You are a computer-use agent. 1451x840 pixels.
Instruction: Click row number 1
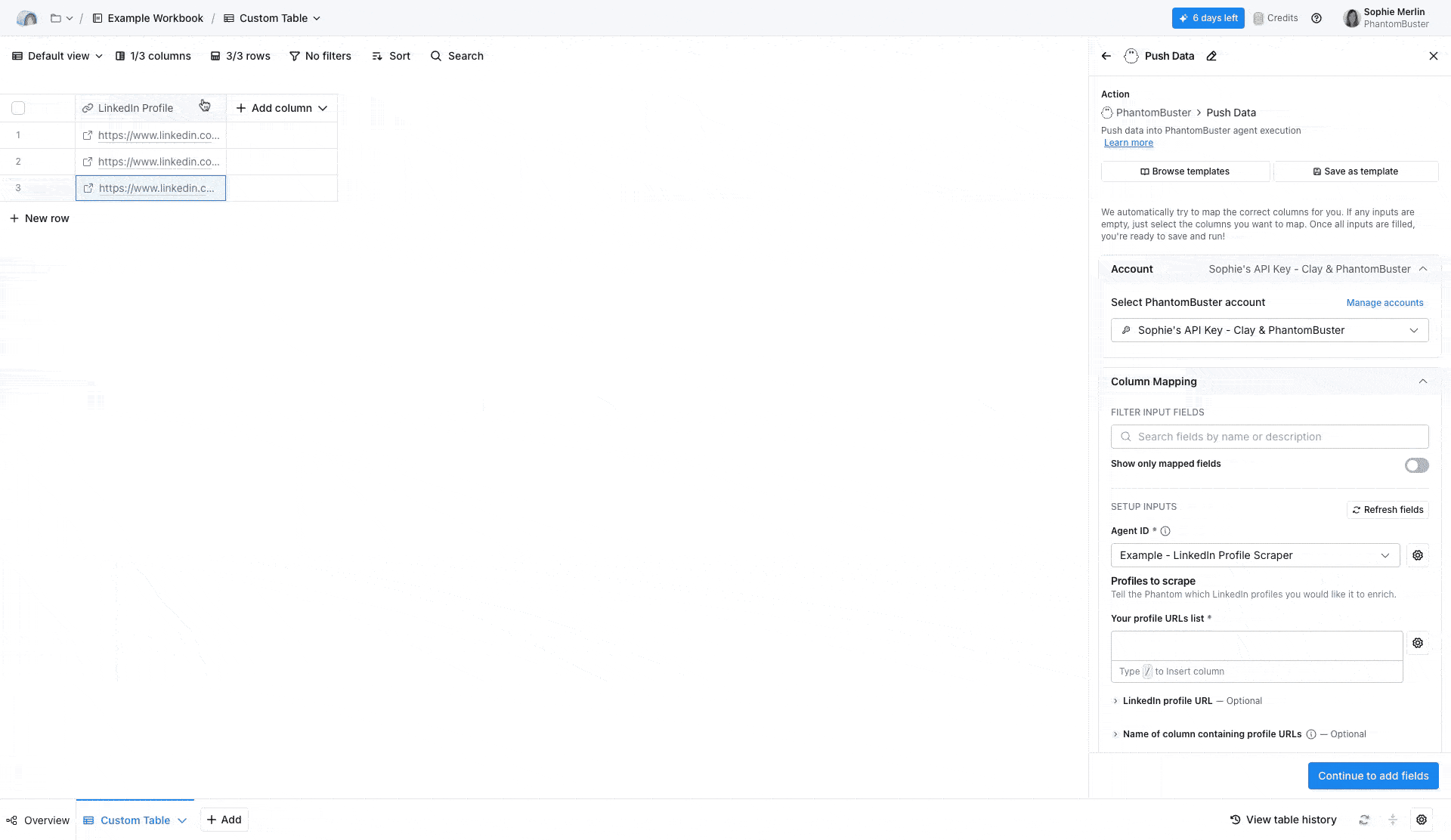(x=18, y=135)
